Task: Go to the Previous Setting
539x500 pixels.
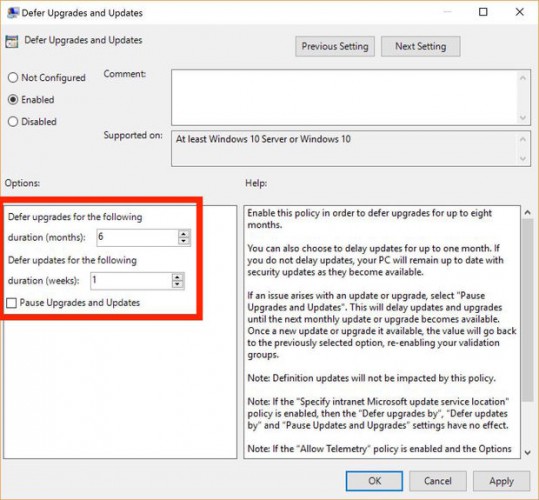Action: point(335,46)
